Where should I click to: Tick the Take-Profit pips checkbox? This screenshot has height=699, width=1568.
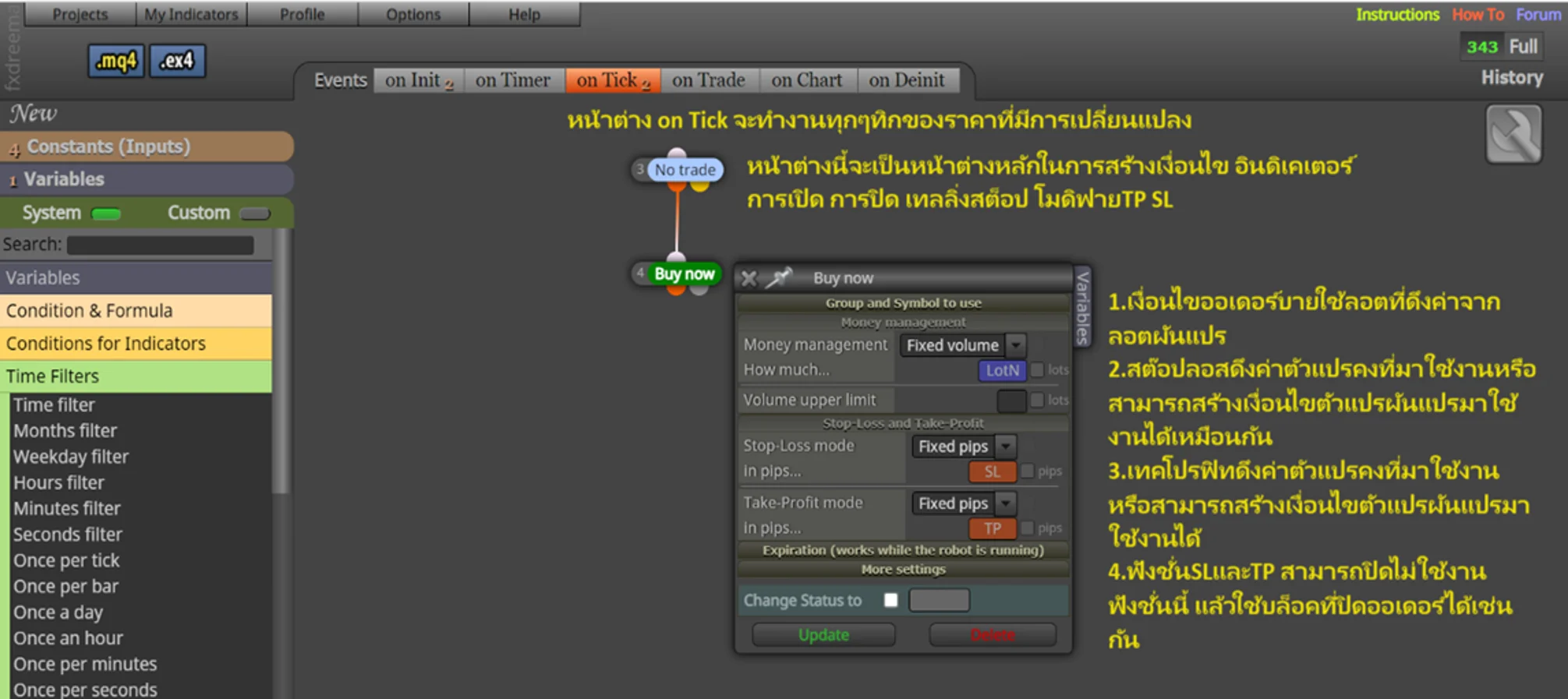[x=1028, y=528]
